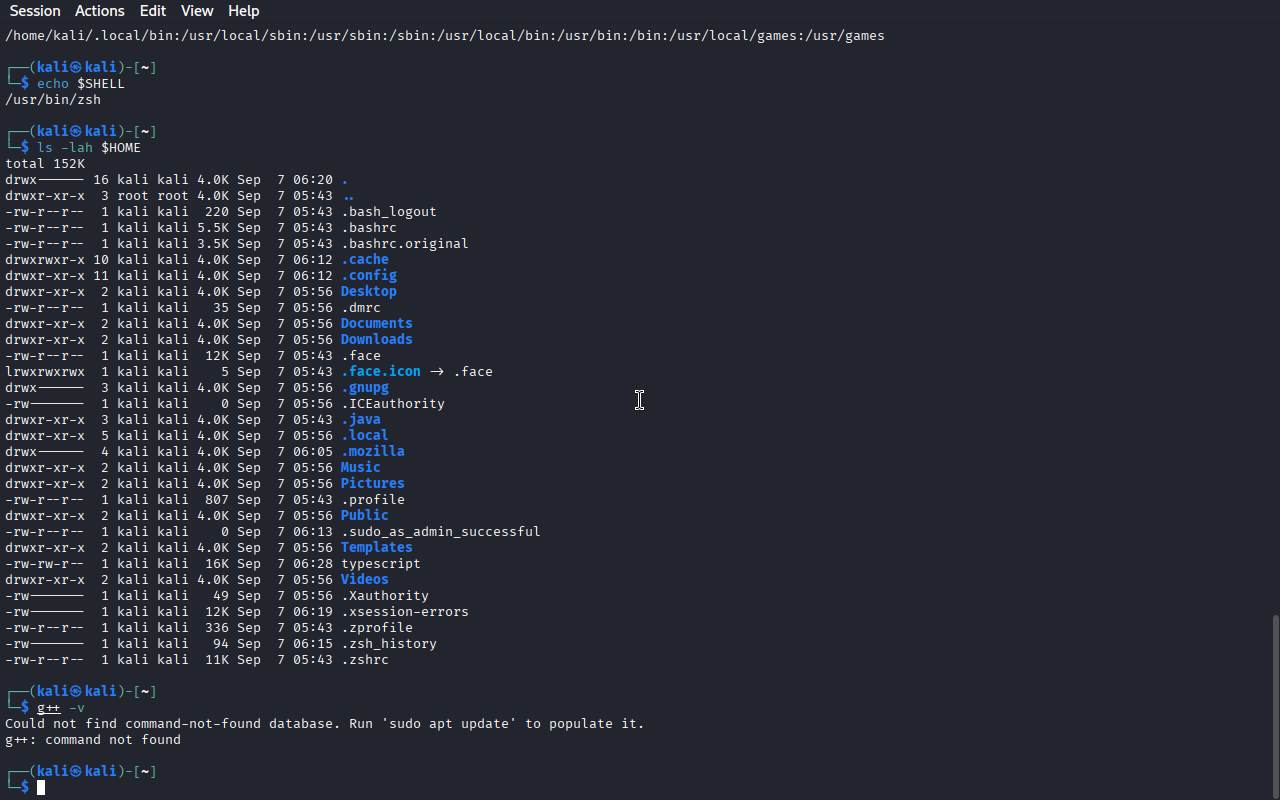Click the .bash_logout file name
The width and height of the screenshot is (1280, 800).
tap(389, 212)
